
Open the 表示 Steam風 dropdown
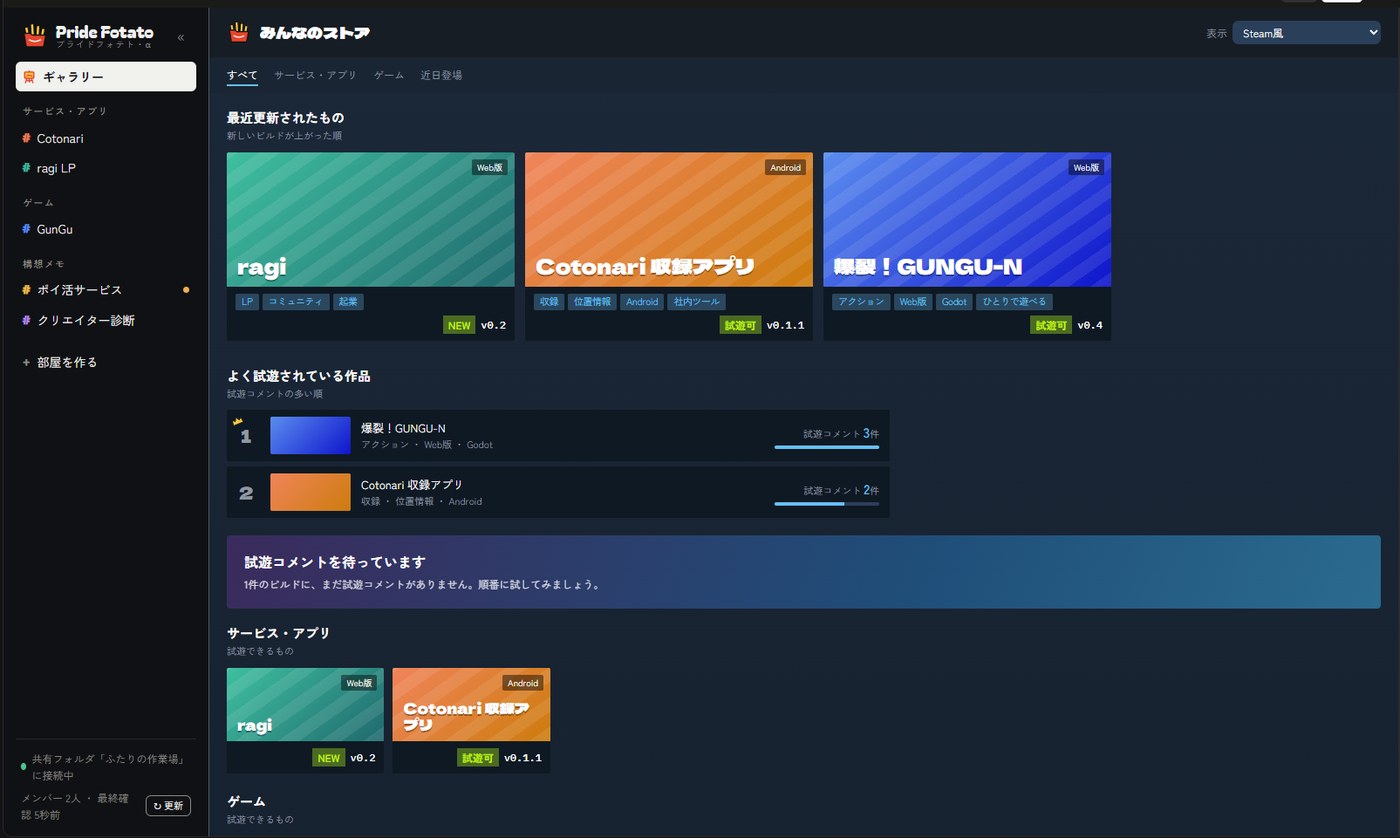coord(1306,33)
